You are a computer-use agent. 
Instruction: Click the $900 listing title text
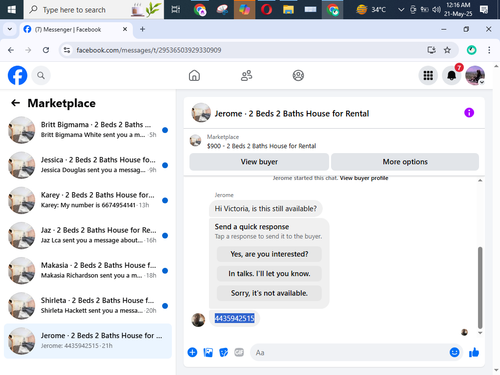coord(261,146)
